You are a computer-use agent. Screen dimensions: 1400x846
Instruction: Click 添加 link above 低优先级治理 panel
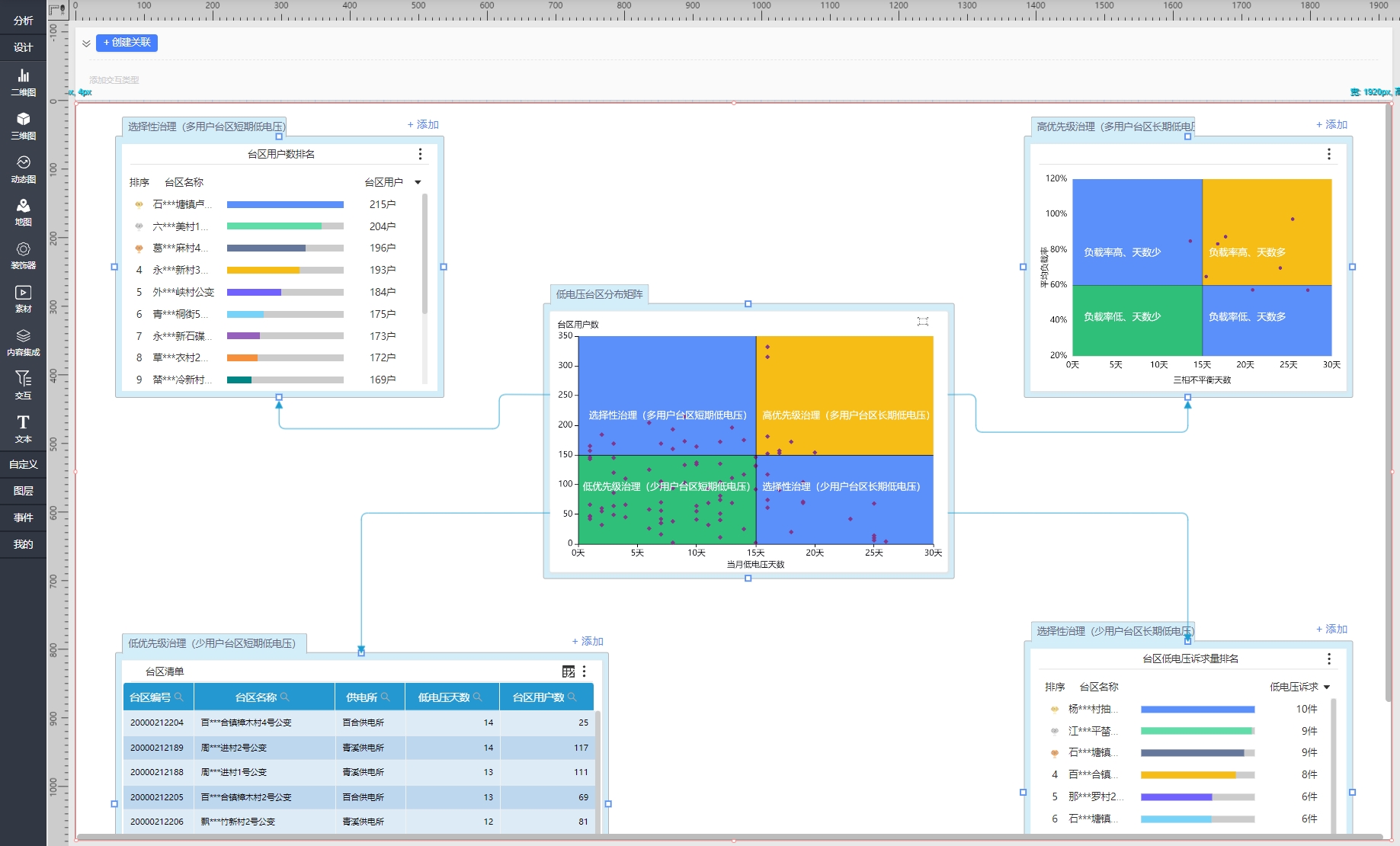point(588,641)
